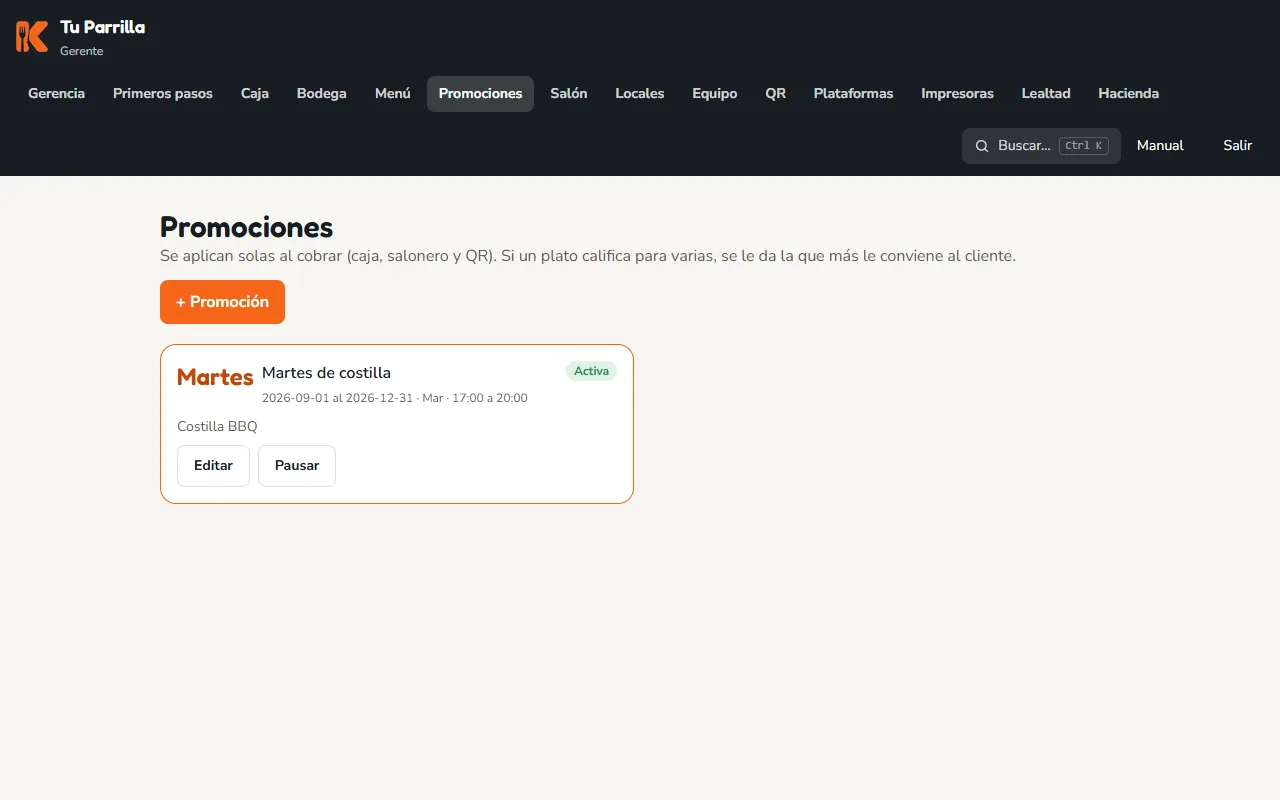Go to Primeros pasos section
Viewport: 1280px width, 800px height.
tap(163, 94)
